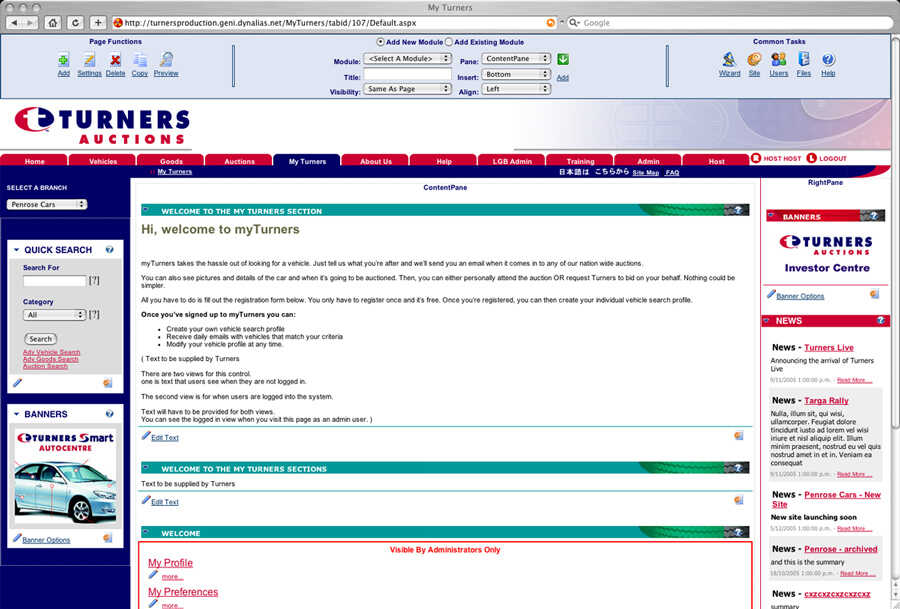This screenshot has height=609, width=900.
Task: Click Quick Search help question icon
Action: click(x=110, y=250)
